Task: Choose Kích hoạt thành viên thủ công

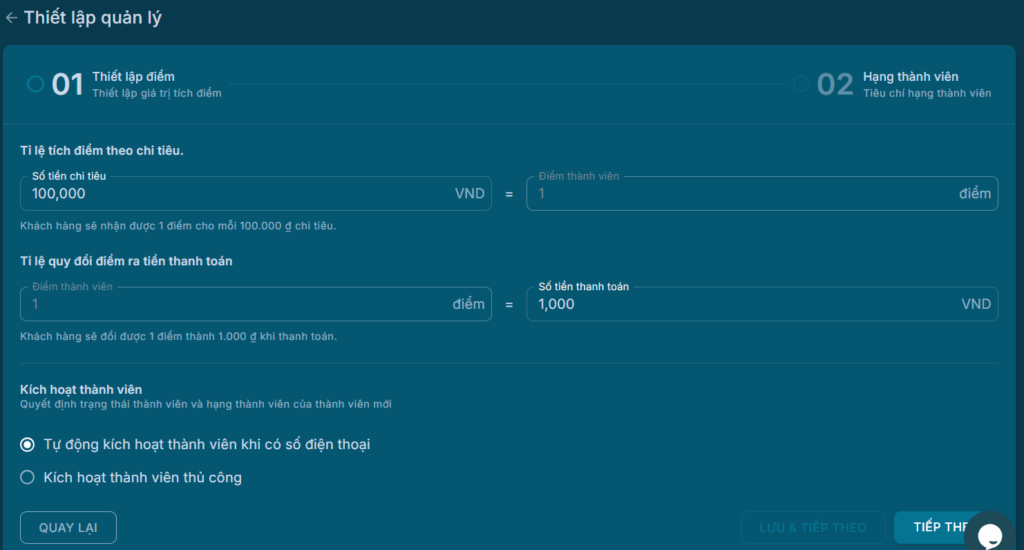Action: [x=28, y=478]
